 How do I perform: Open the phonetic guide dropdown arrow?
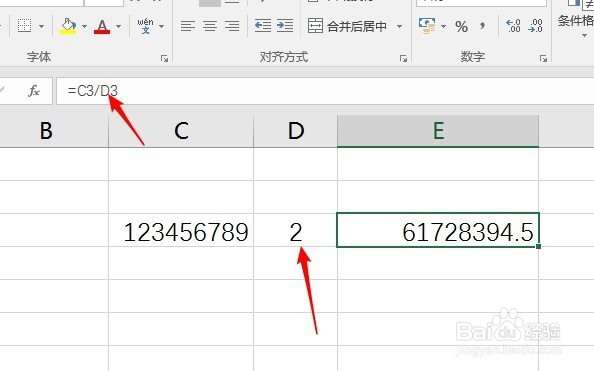point(162,27)
